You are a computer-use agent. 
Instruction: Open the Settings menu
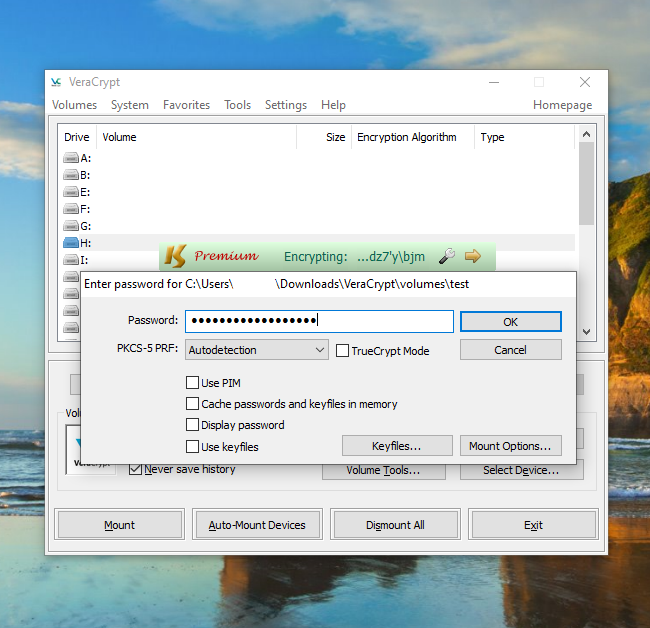point(286,105)
